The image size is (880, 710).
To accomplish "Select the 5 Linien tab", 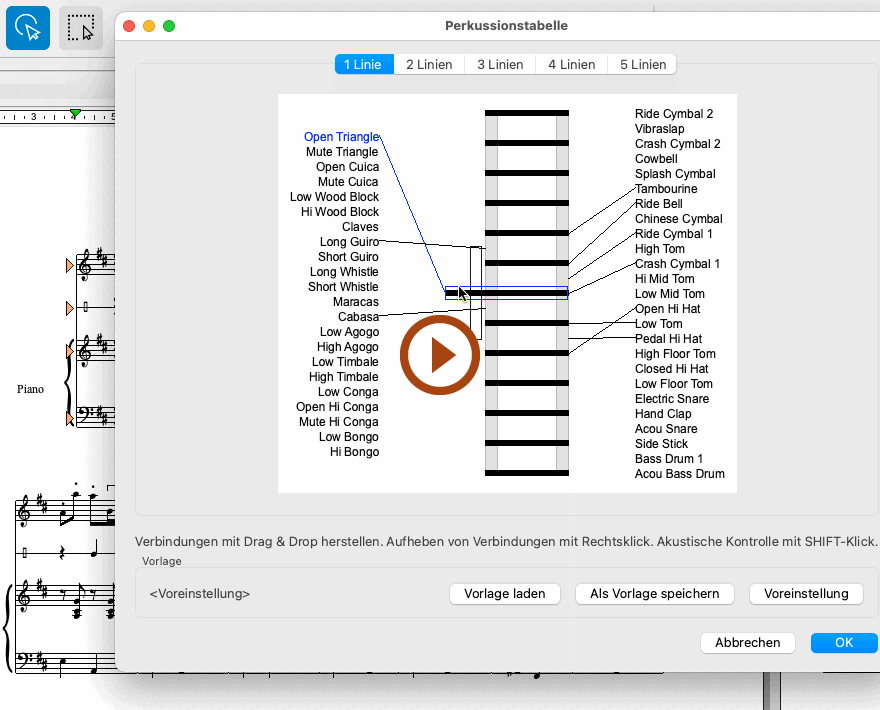I will tap(642, 64).
